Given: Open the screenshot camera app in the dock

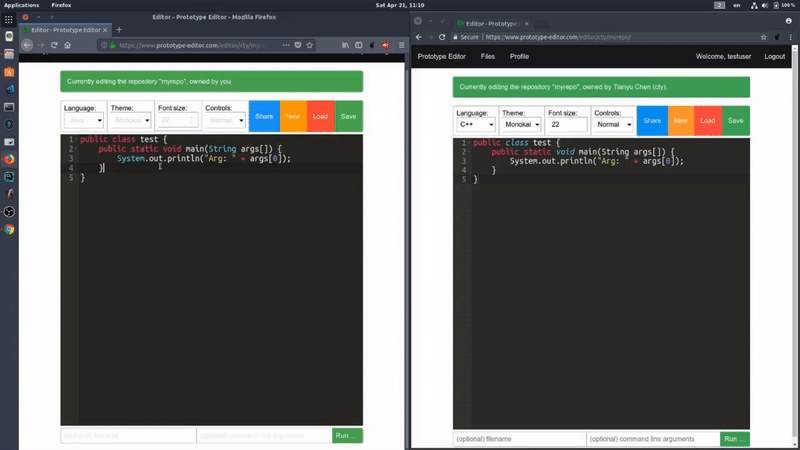Looking at the screenshot, I should pyautogui.click(x=9, y=142).
